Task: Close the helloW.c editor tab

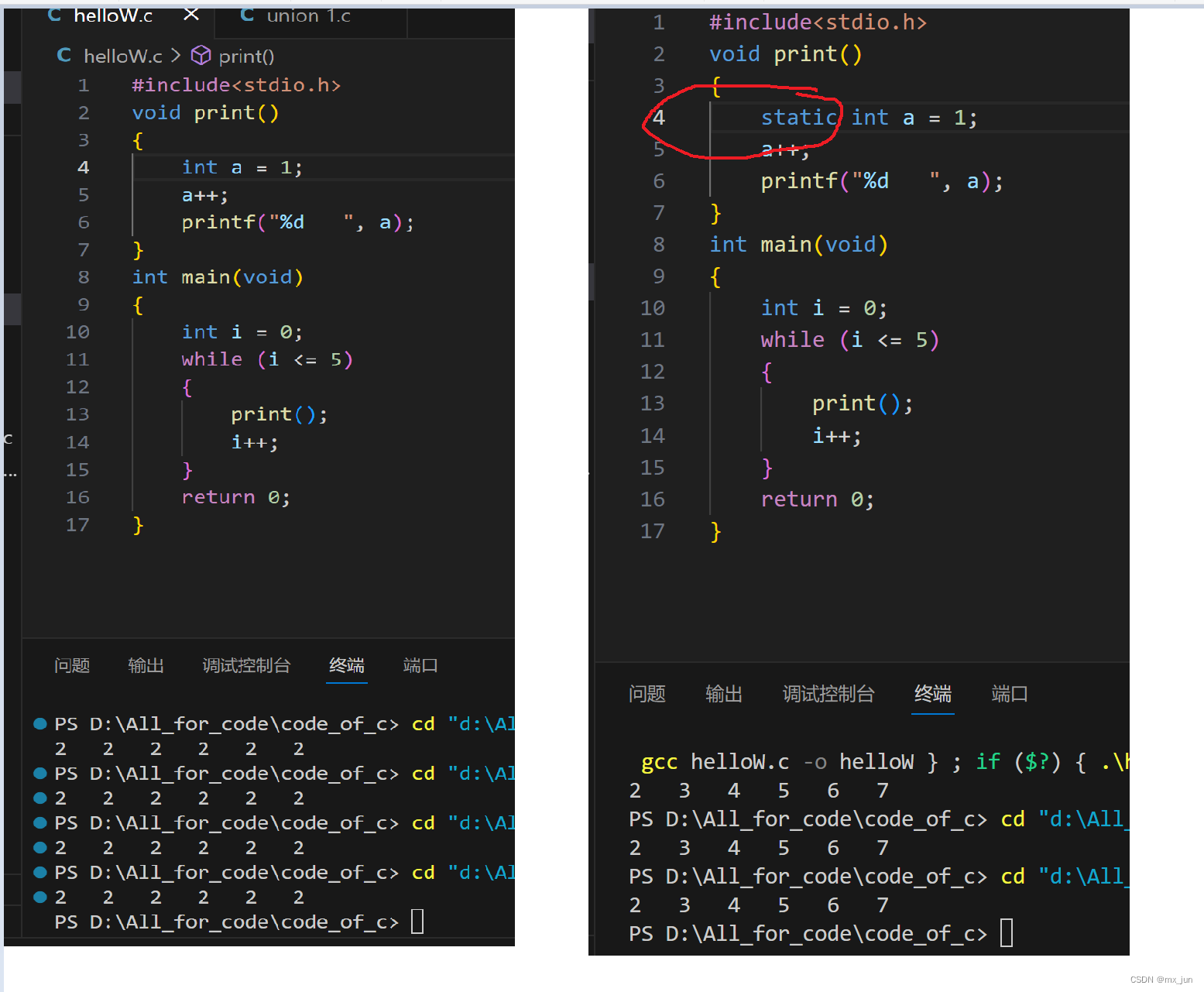Action: (190, 13)
